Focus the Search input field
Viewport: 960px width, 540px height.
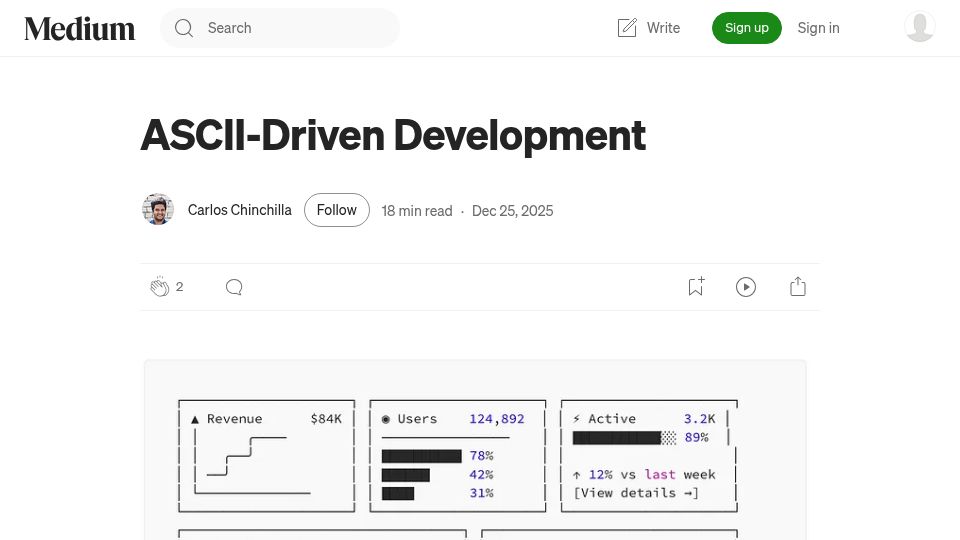coord(280,28)
